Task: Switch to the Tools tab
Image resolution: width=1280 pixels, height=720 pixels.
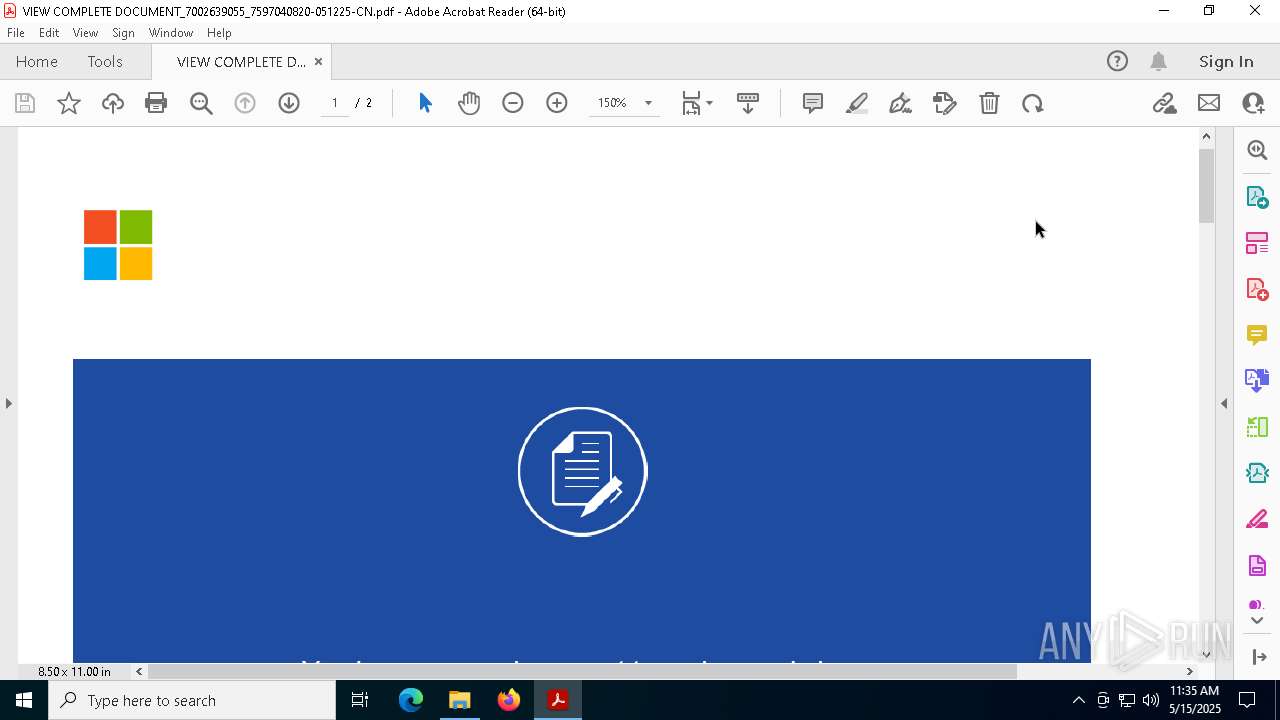Action: click(x=105, y=61)
